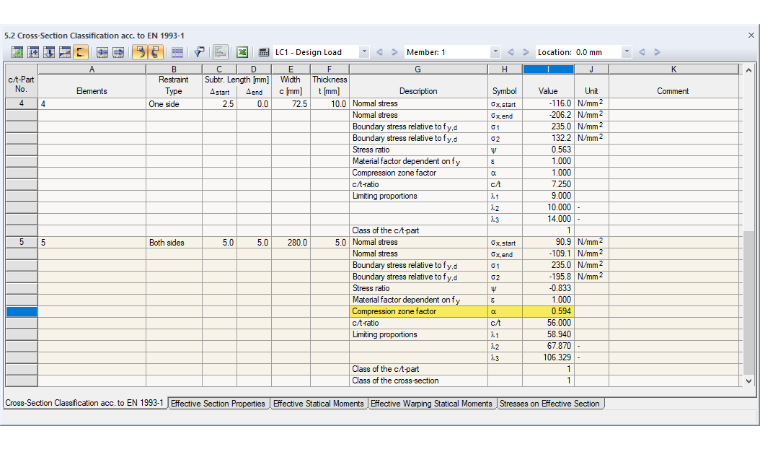Click the third toolbar icon with down arrow

tap(49, 52)
